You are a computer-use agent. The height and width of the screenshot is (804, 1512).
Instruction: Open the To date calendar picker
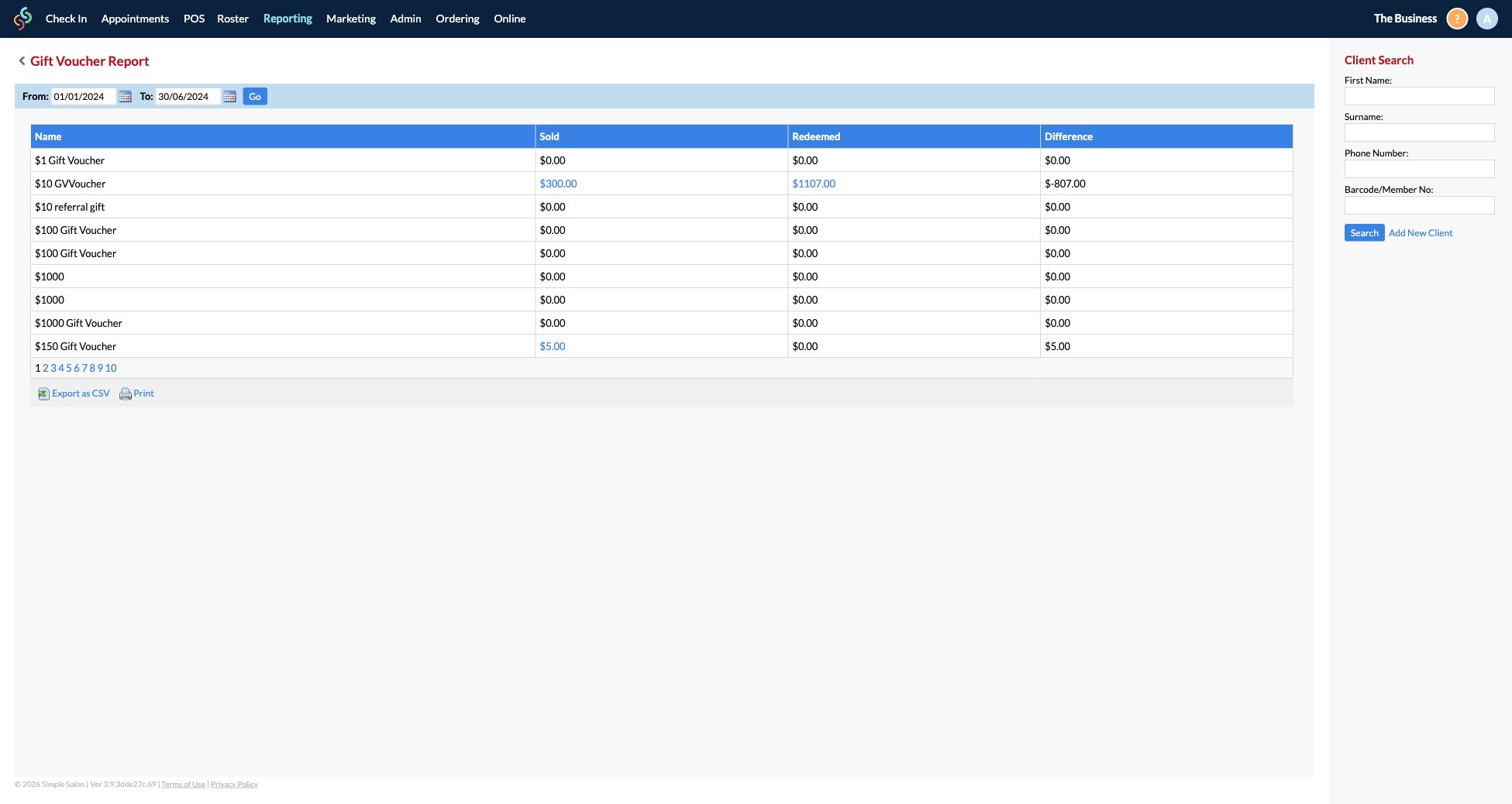pos(229,97)
